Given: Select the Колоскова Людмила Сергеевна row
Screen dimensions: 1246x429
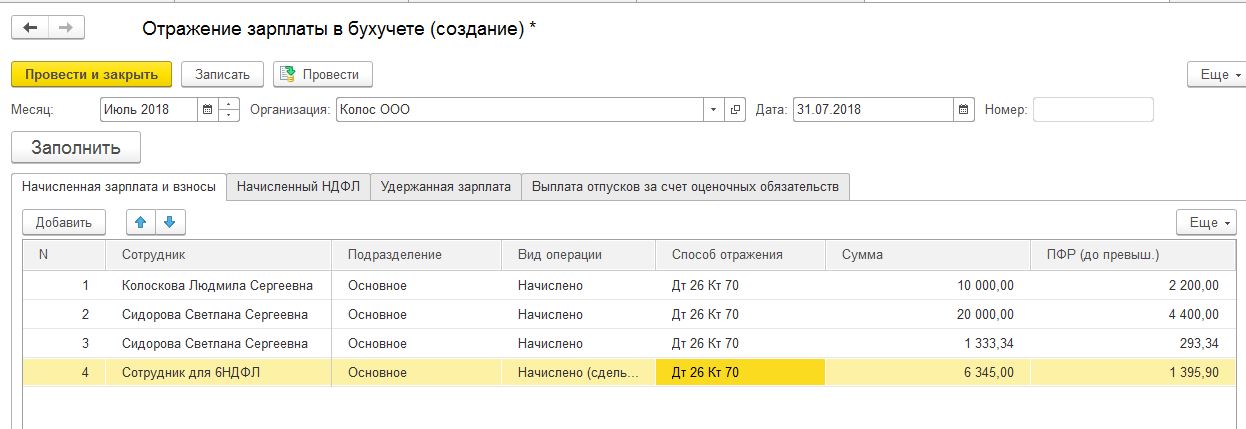Looking at the screenshot, I should (x=217, y=286).
